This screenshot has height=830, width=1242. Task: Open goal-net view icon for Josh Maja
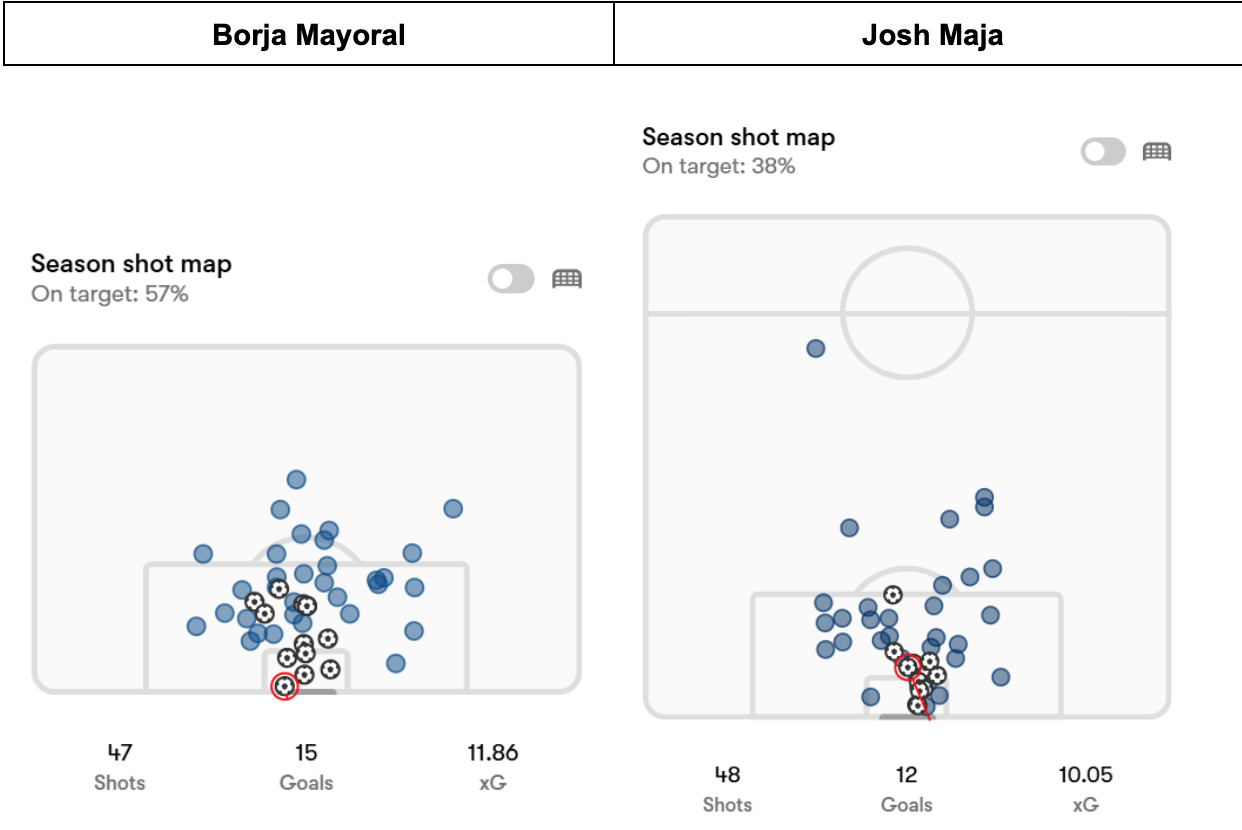(1157, 152)
